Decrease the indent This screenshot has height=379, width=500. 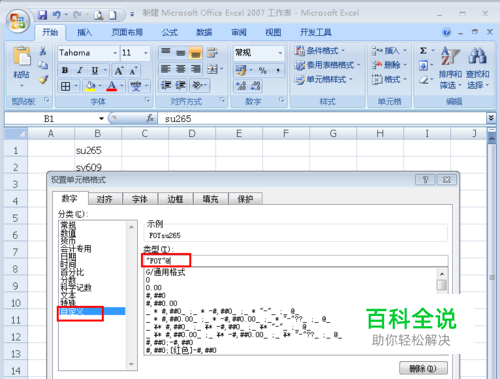click(x=166, y=85)
